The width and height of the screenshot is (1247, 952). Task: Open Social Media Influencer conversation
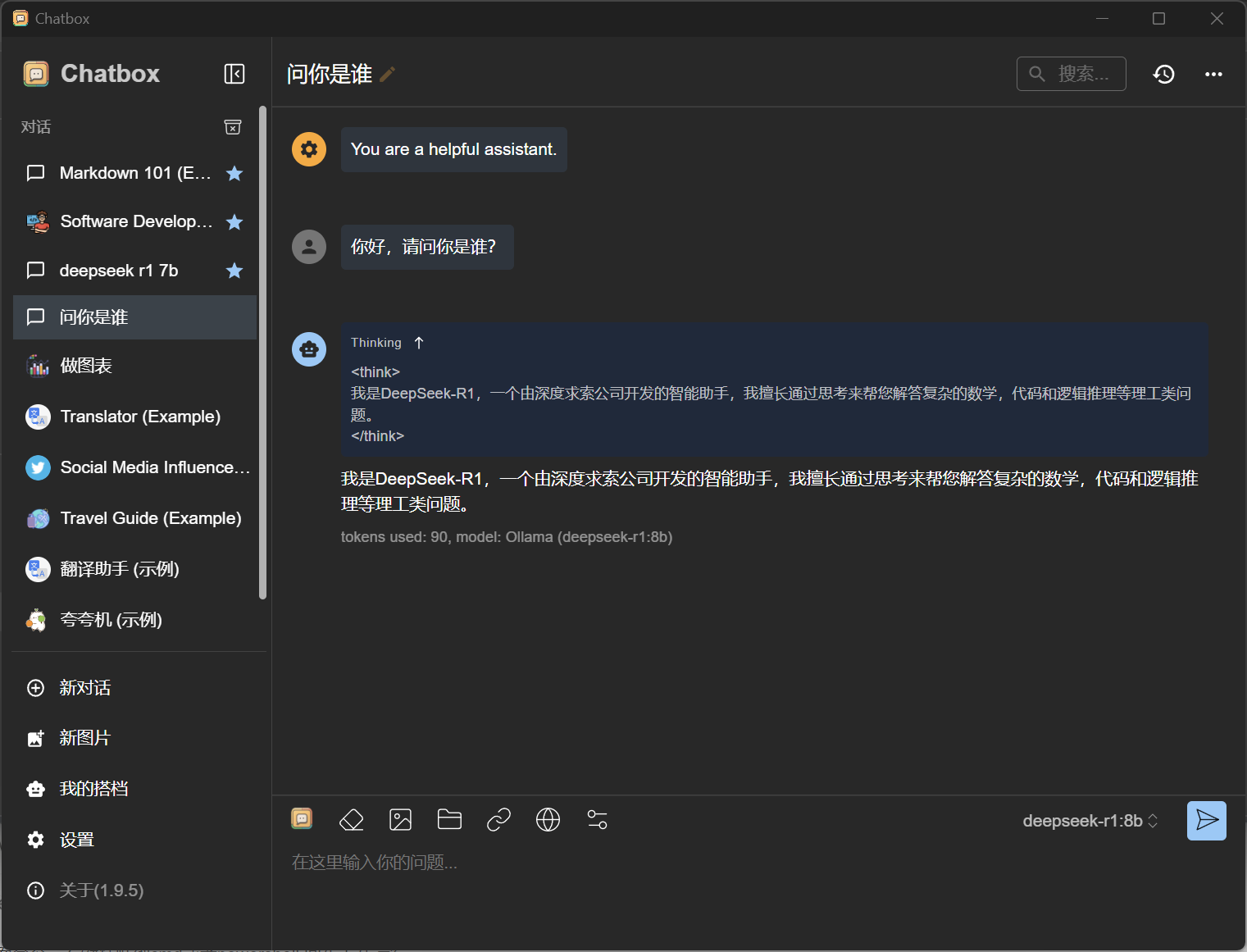point(135,467)
